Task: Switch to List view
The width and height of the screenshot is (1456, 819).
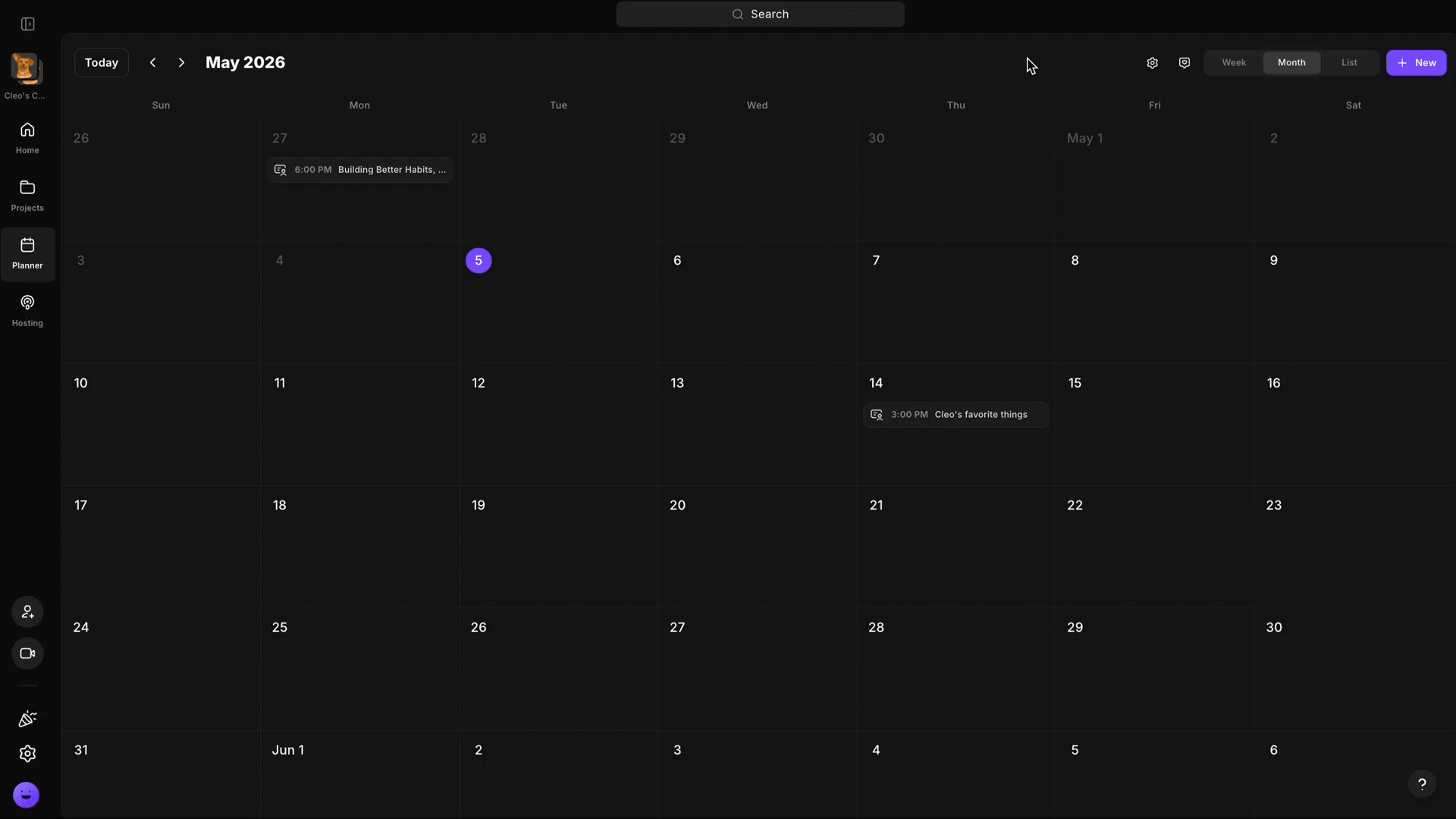Action: click(1349, 63)
